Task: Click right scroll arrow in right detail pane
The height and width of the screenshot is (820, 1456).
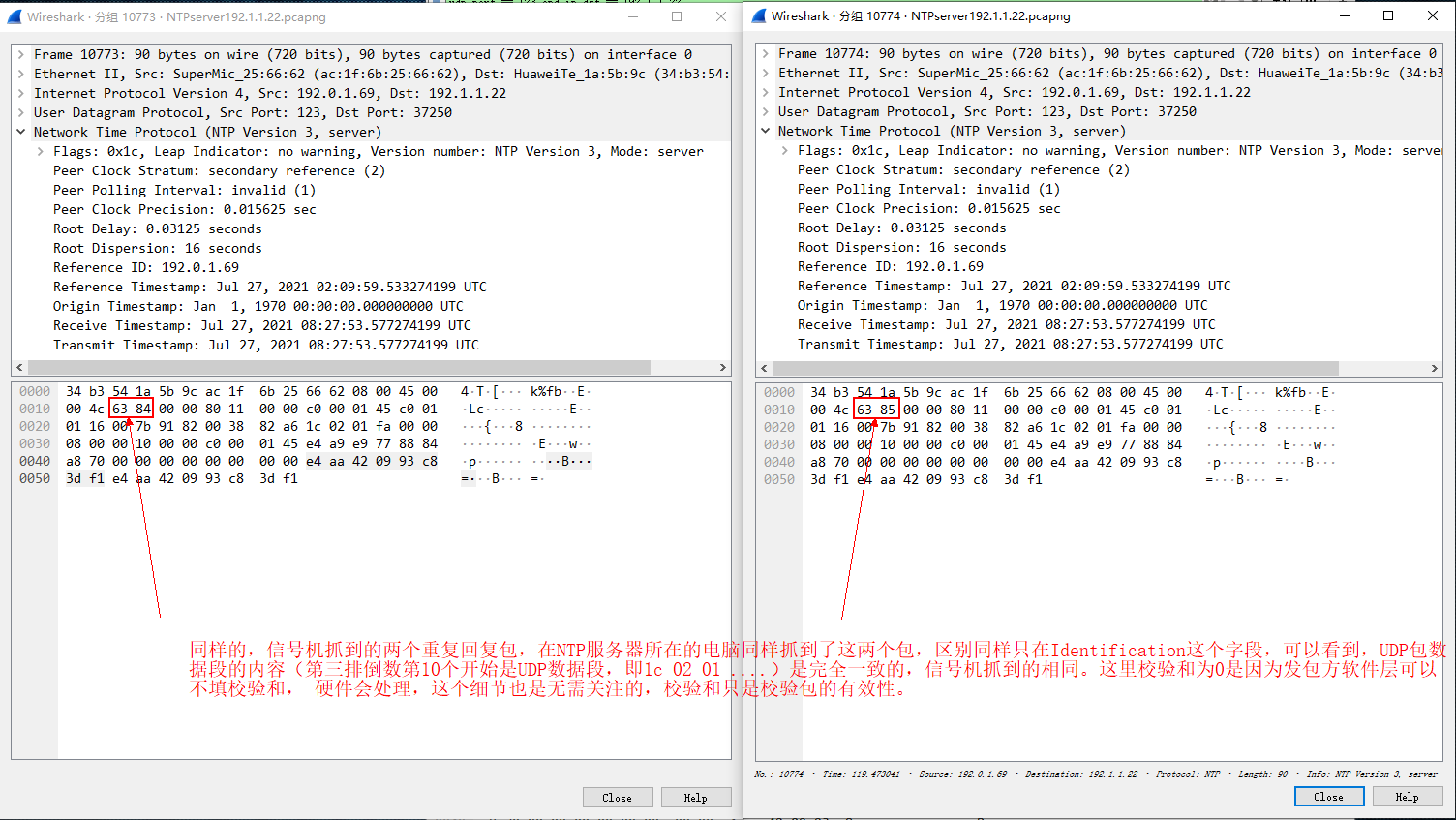Action: click(x=1435, y=369)
